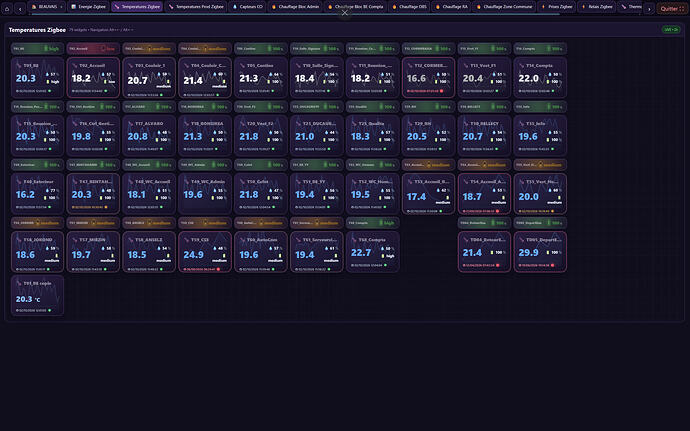Viewport: 690px width, 431px height.
Task: Click the red low battery pill above T02_Accueil
Action: tap(93, 48)
